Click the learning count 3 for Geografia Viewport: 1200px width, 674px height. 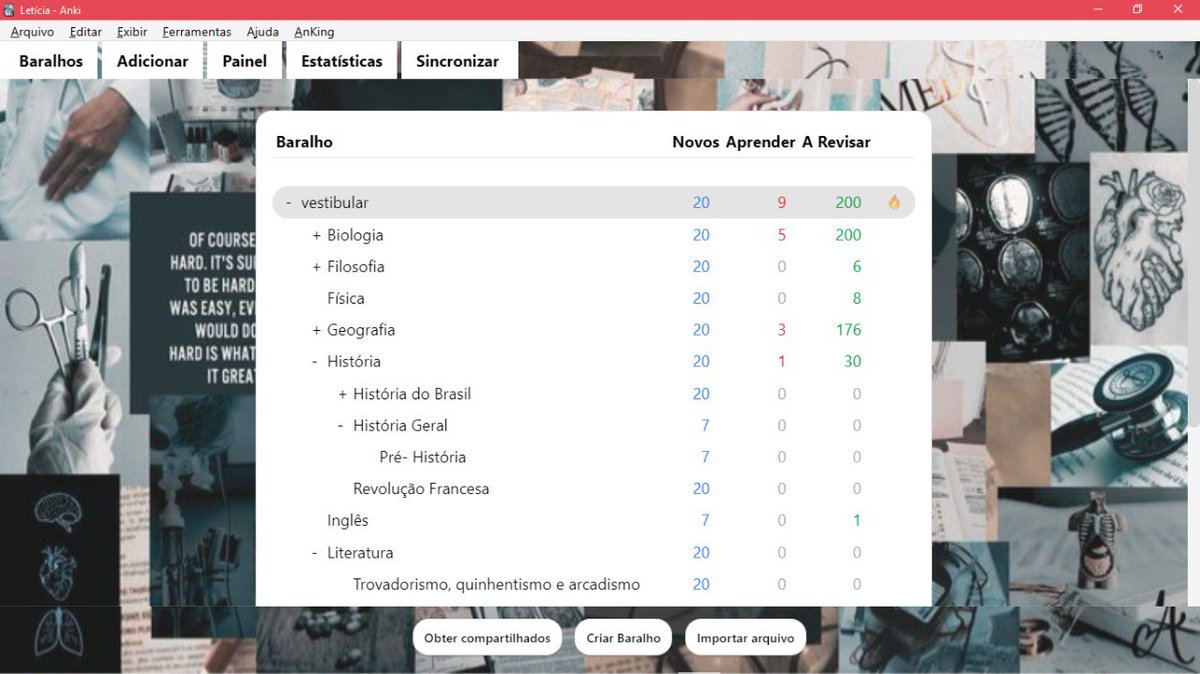tap(782, 330)
